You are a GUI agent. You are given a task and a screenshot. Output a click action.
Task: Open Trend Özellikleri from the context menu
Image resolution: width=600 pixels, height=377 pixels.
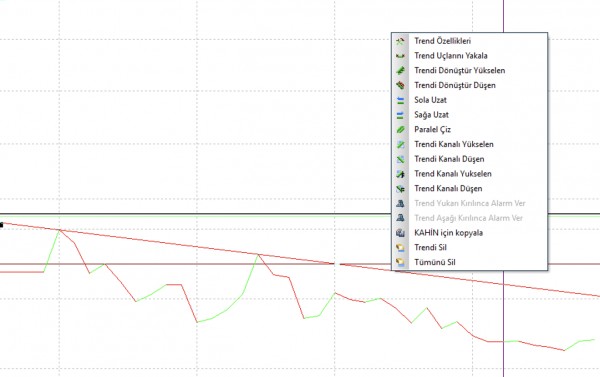pyautogui.click(x=469, y=41)
